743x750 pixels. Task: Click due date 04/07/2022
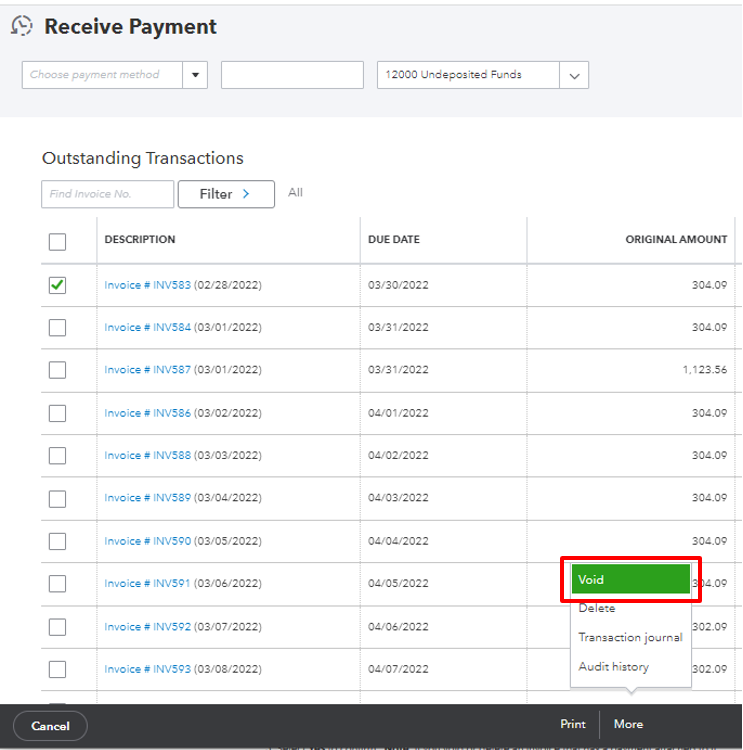398,669
